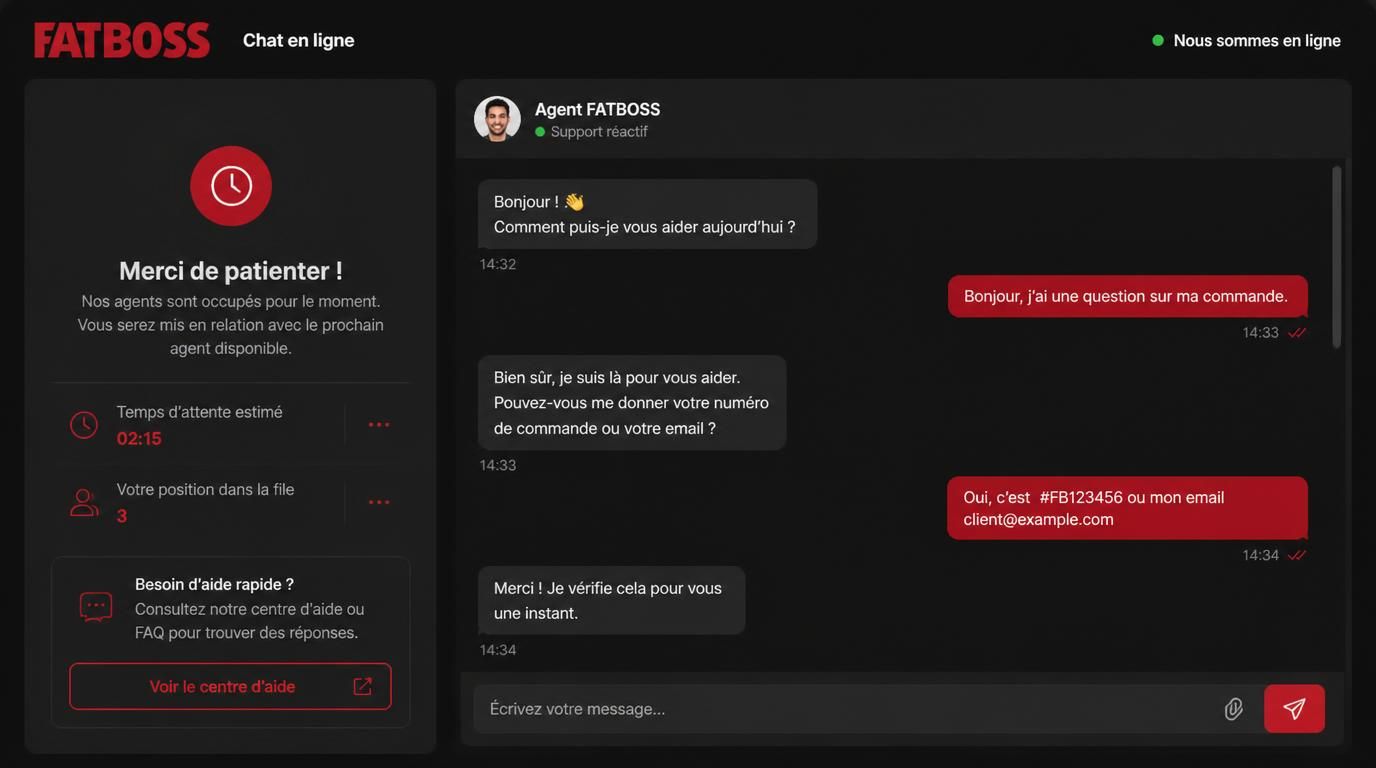Screen dimensions: 1376x768
Task: Click the chat conversation scrollbar
Action: pos(1337,257)
